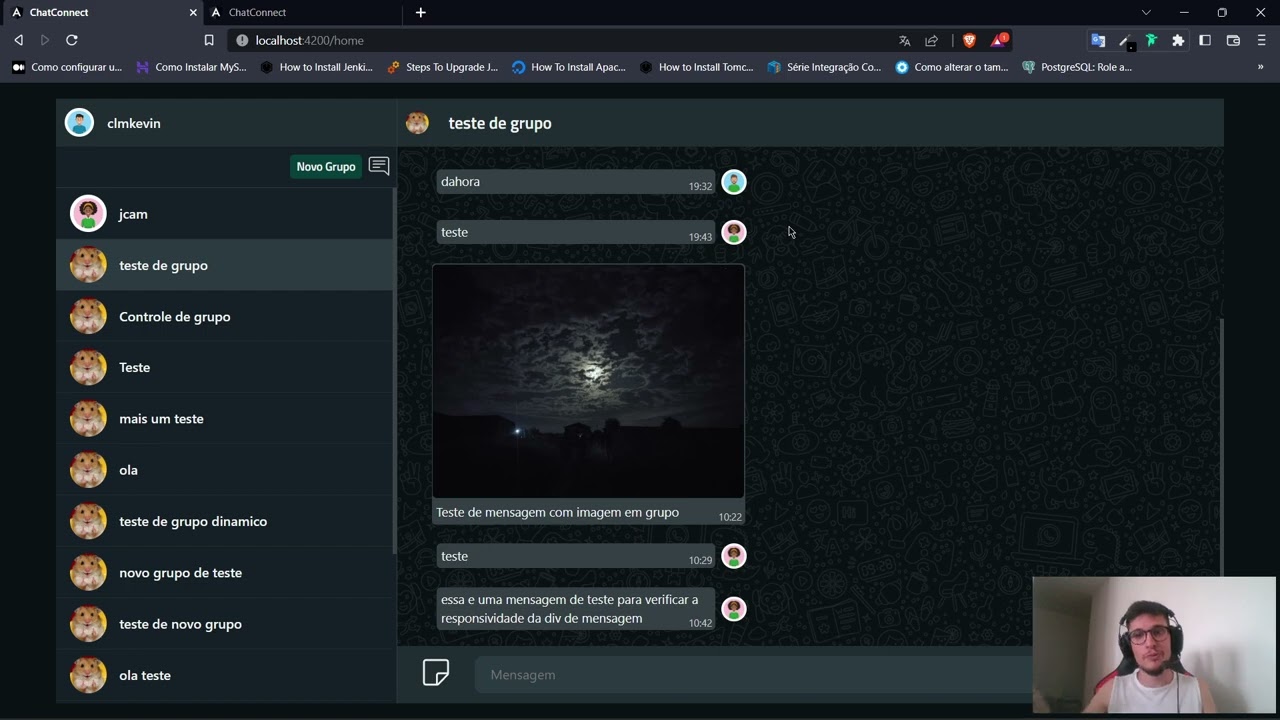Select the teste de grupo chat
Screen dimensions: 1280x720
click(x=226, y=265)
